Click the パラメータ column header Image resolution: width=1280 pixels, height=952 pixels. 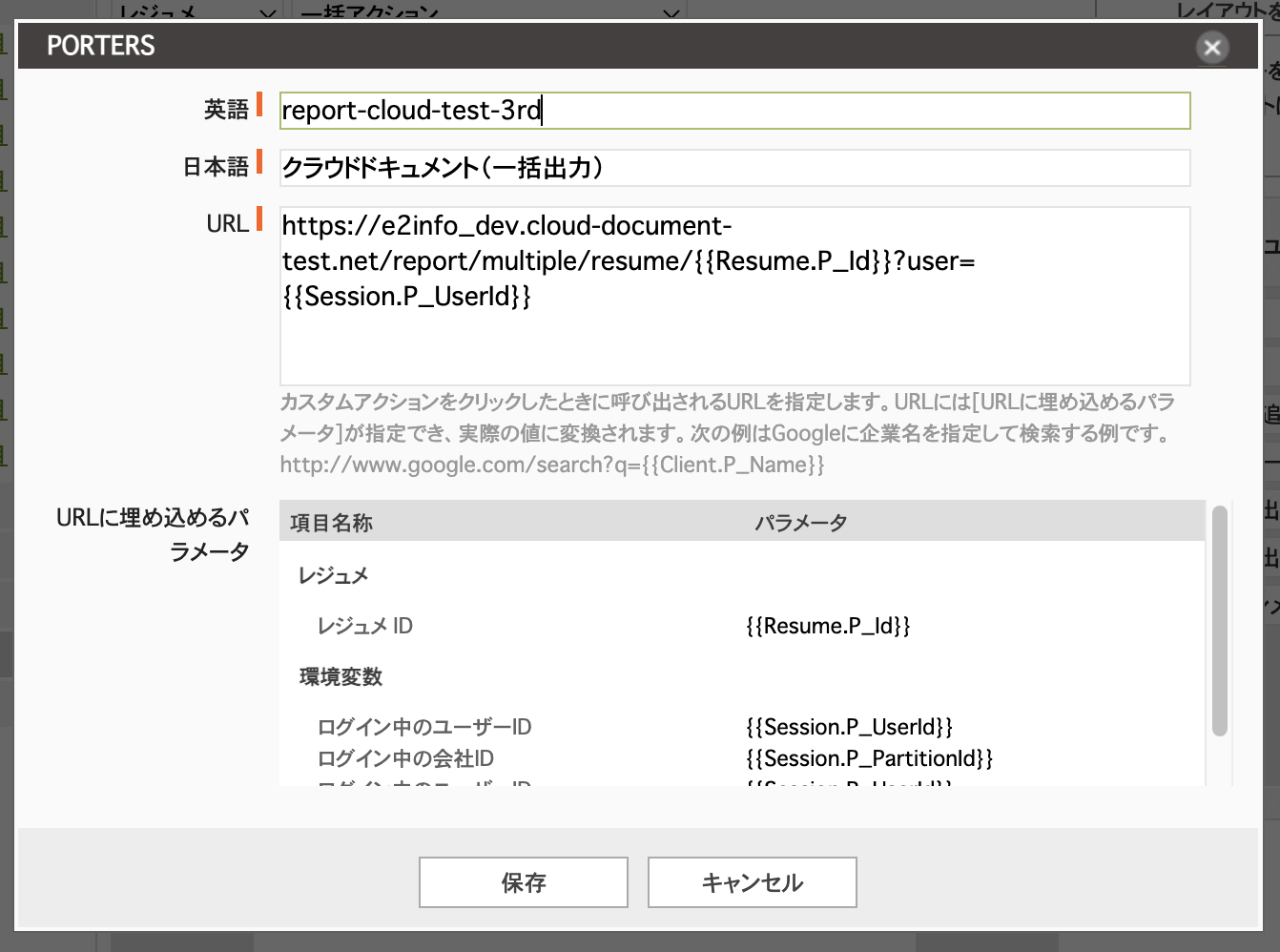[x=801, y=523]
